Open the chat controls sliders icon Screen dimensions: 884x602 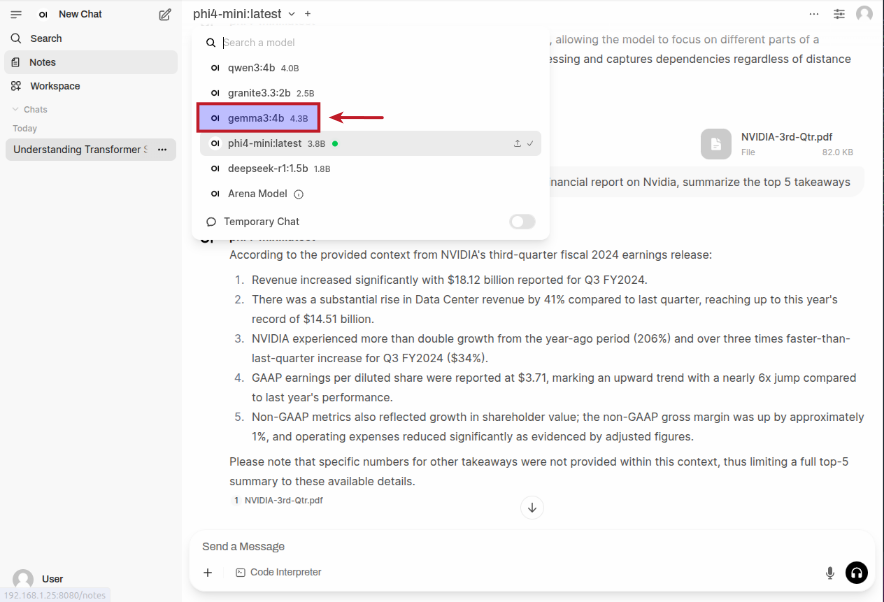[x=839, y=14]
